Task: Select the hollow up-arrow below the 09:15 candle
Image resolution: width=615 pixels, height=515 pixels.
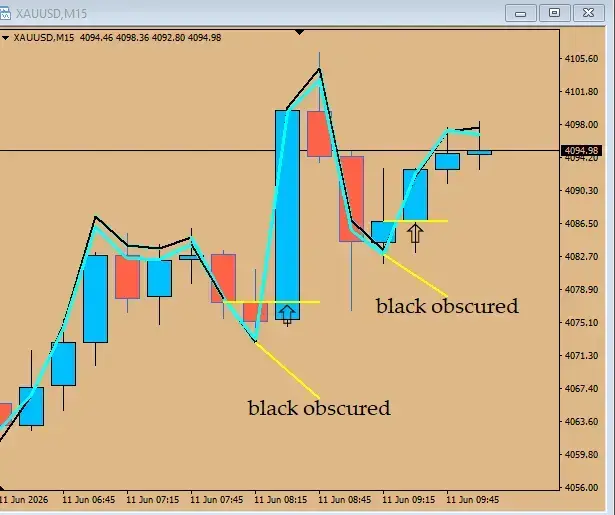Action: click(x=415, y=233)
